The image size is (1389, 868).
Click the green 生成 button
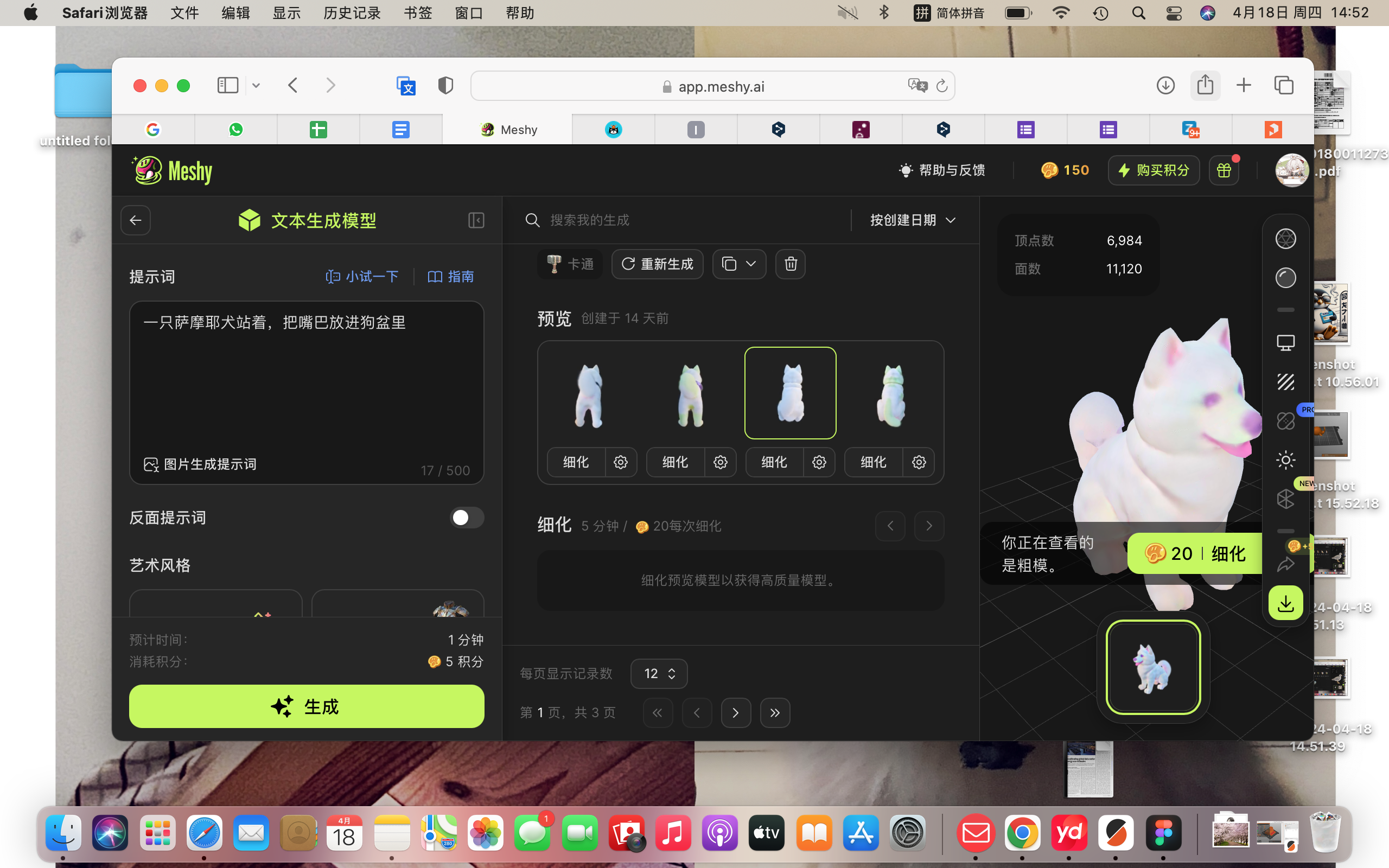point(307,706)
